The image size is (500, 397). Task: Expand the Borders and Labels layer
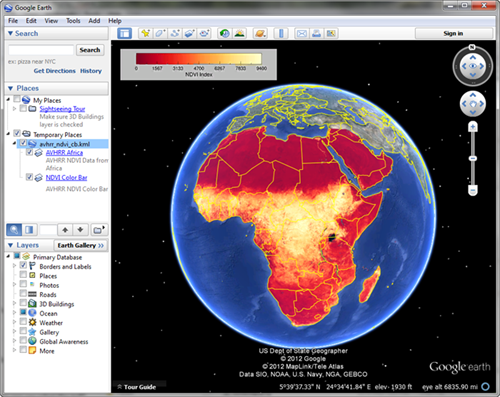[14, 266]
